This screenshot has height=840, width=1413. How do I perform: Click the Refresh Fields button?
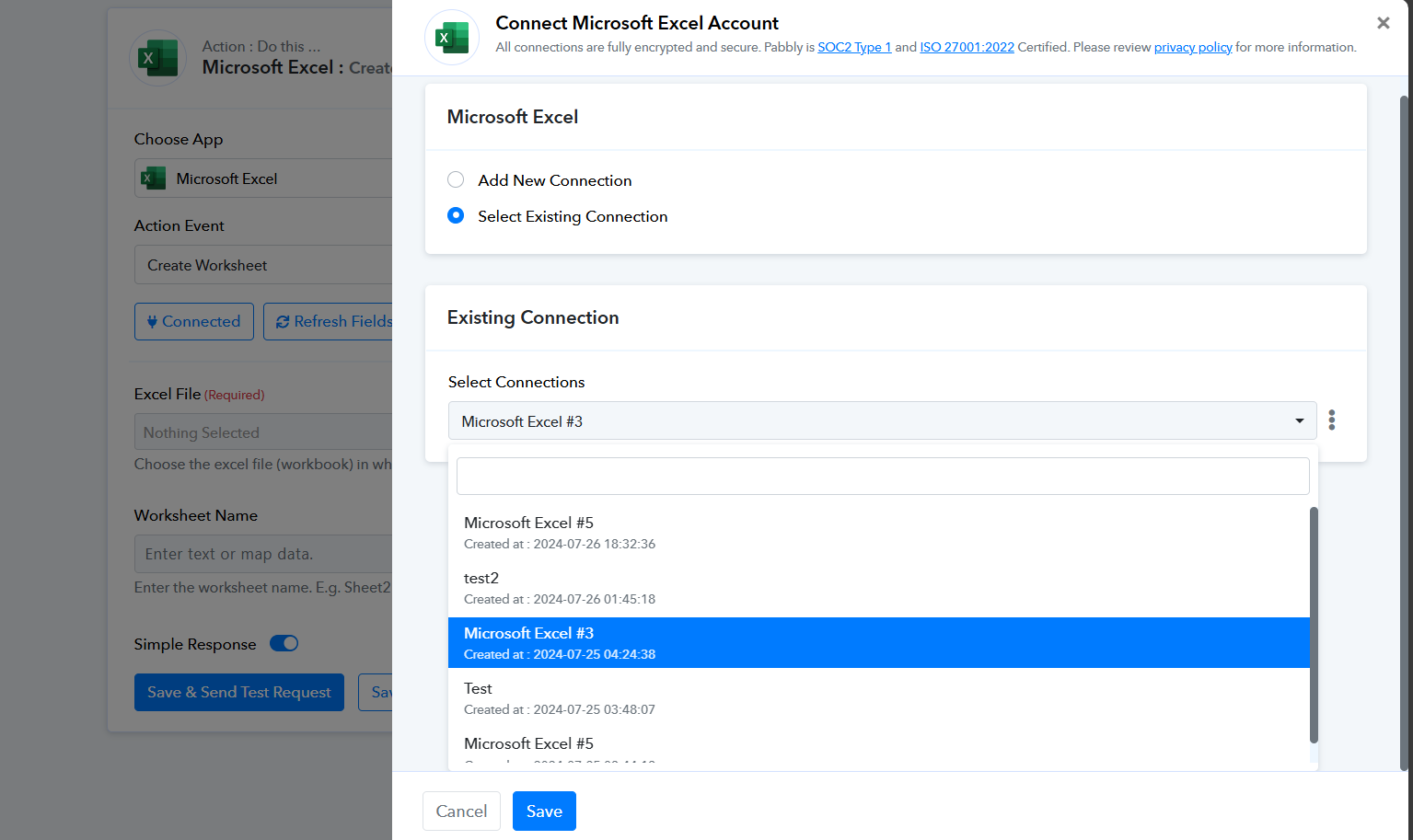point(329,321)
